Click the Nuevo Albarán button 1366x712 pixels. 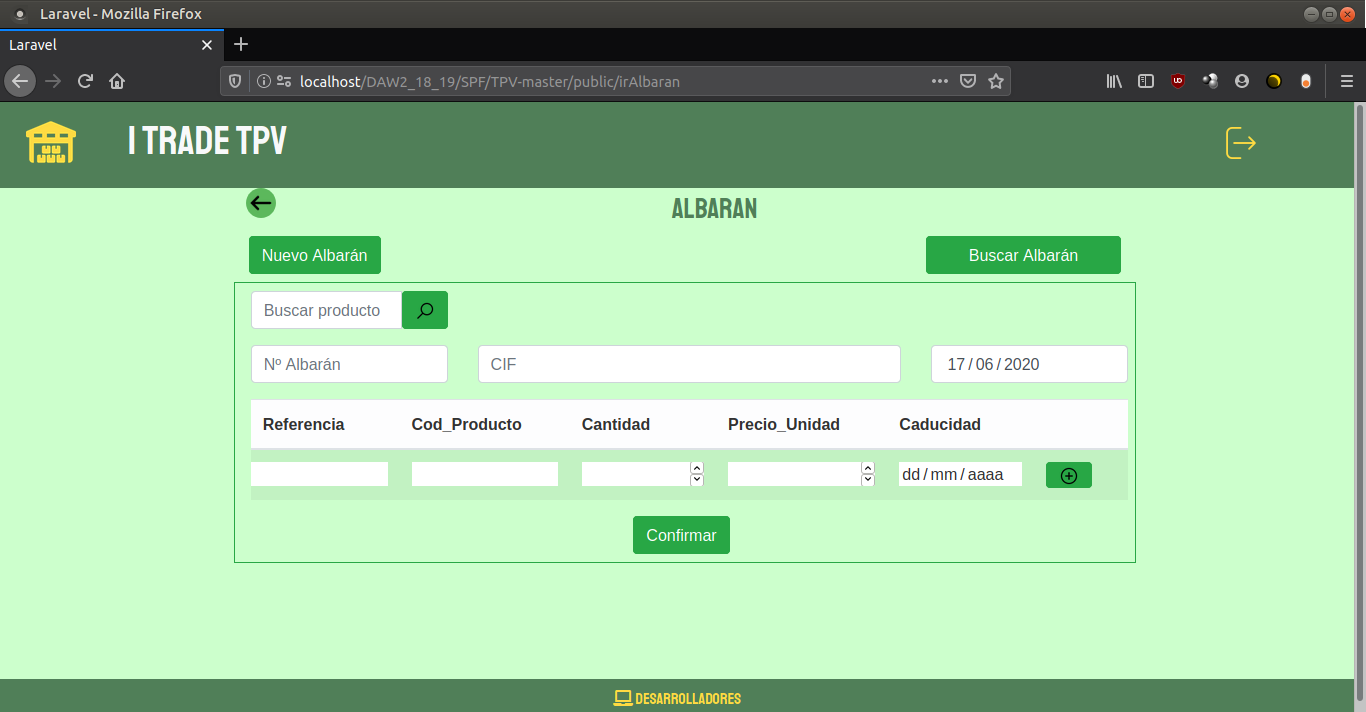[314, 255]
